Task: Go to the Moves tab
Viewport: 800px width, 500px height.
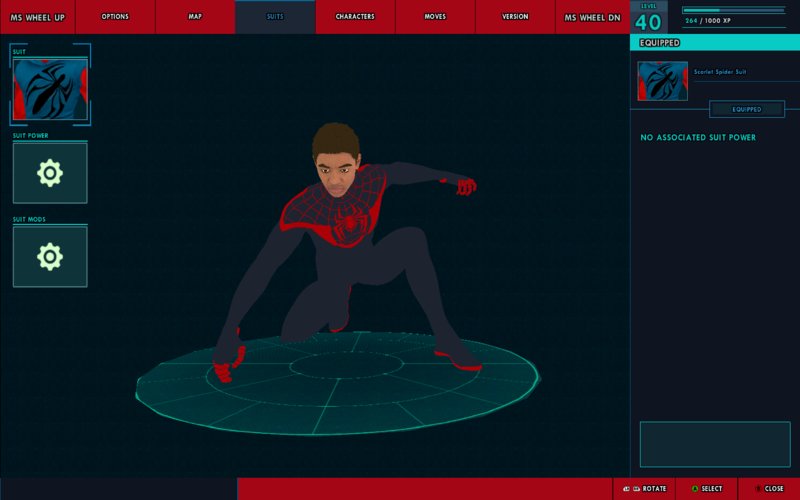Action: point(435,17)
